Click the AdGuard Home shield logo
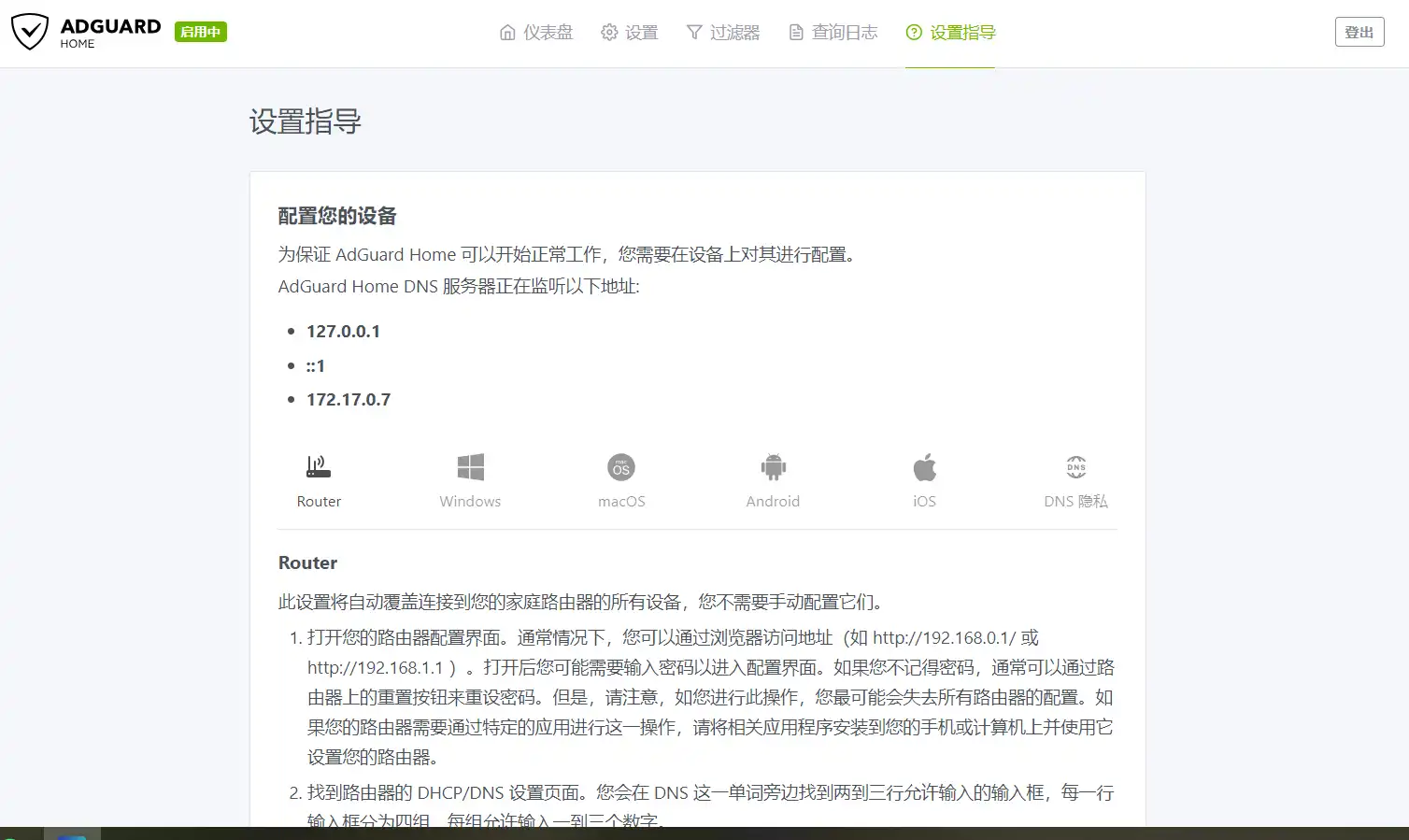Viewport: 1409px width, 840px height. click(30, 32)
